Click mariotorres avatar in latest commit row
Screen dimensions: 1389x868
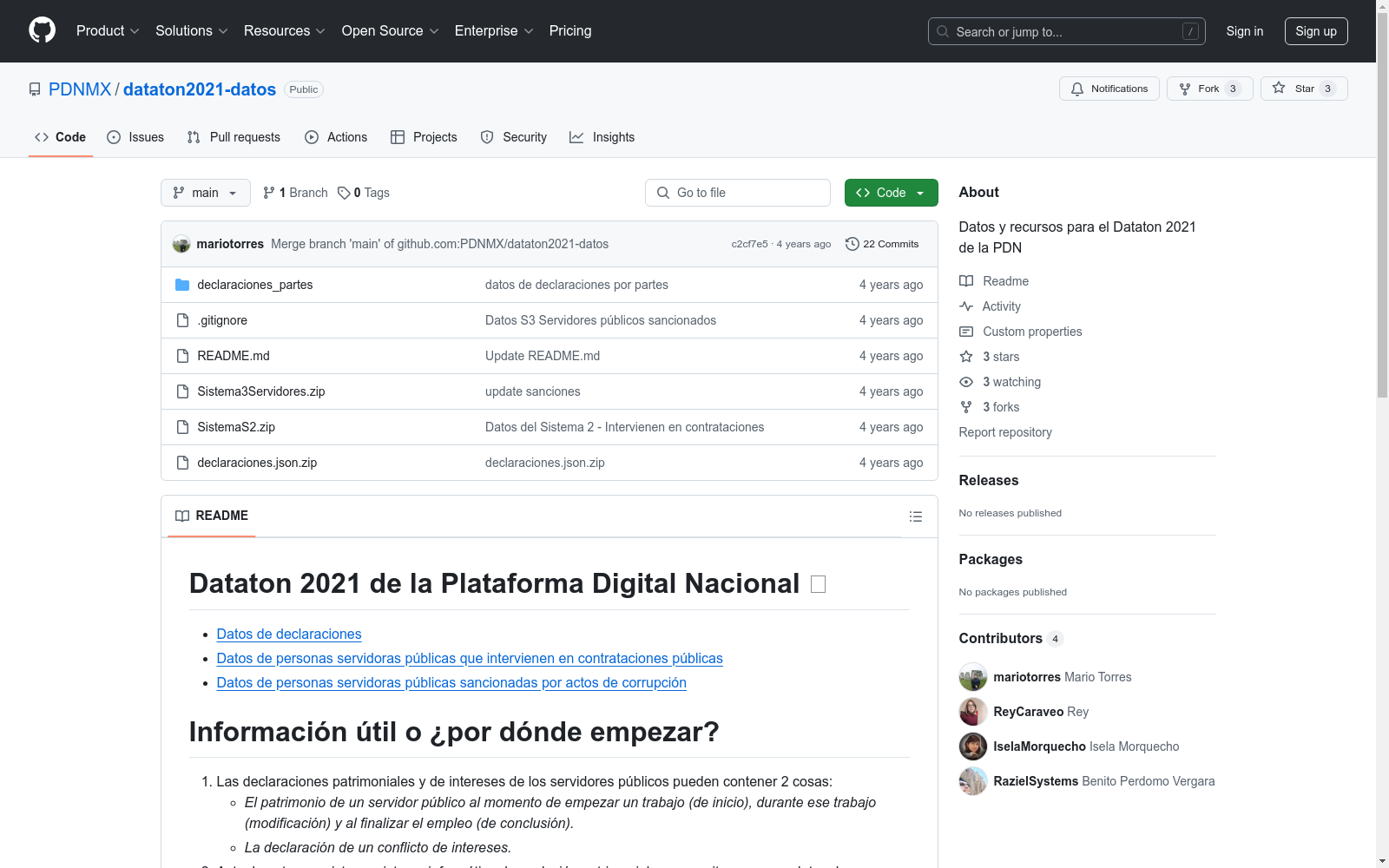click(x=181, y=244)
